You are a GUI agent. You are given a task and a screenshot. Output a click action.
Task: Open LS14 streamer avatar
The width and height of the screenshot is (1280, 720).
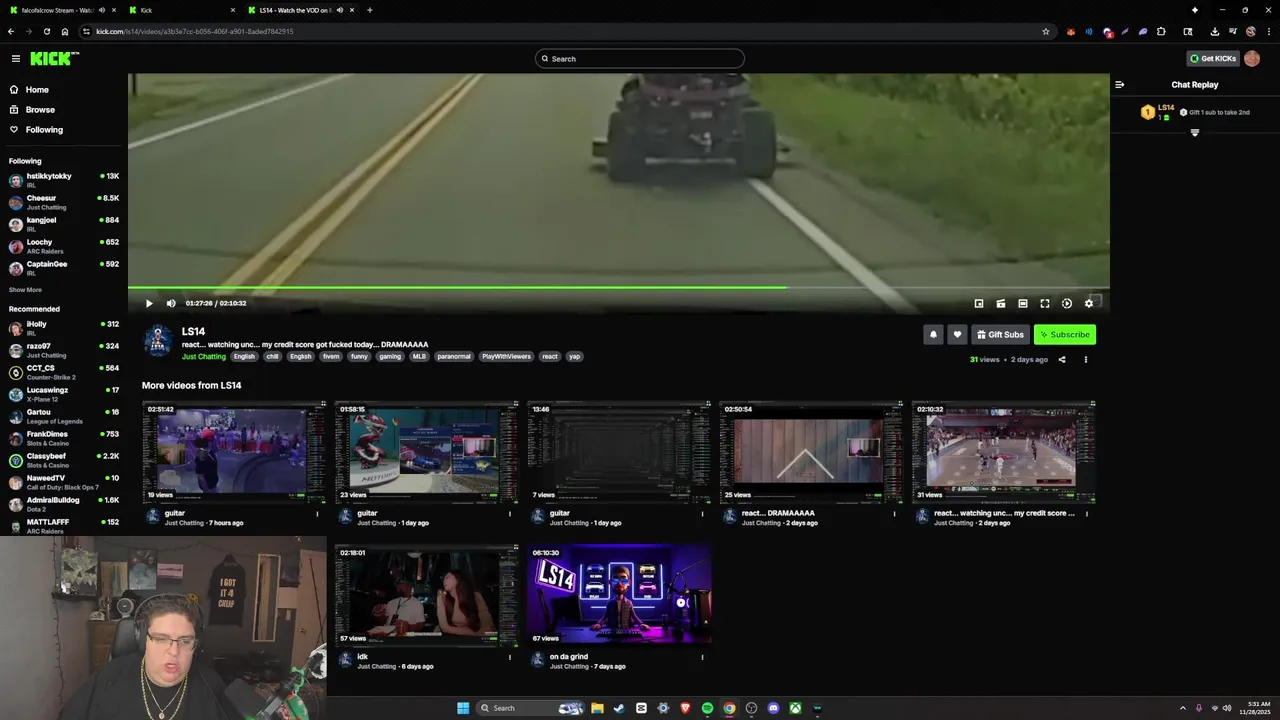pos(158,341)
